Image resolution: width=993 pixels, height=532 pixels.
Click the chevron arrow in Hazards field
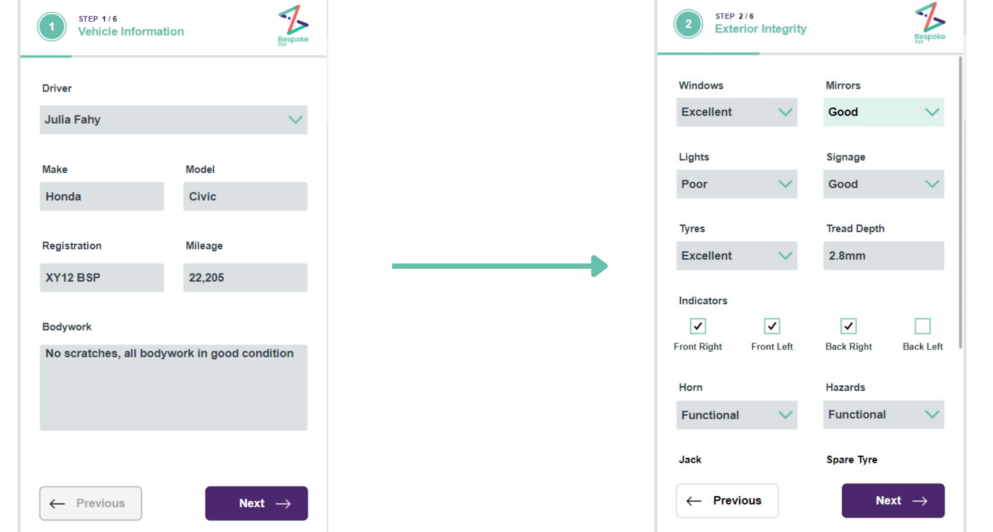click(x=932, y=415)
